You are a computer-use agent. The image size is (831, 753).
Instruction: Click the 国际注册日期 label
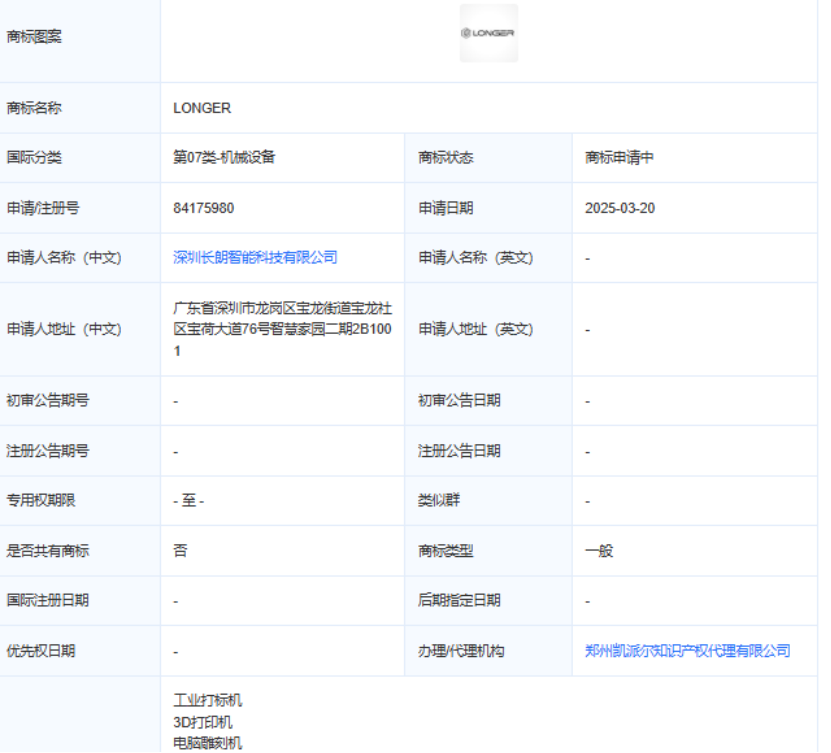click(x=48, y=600)
